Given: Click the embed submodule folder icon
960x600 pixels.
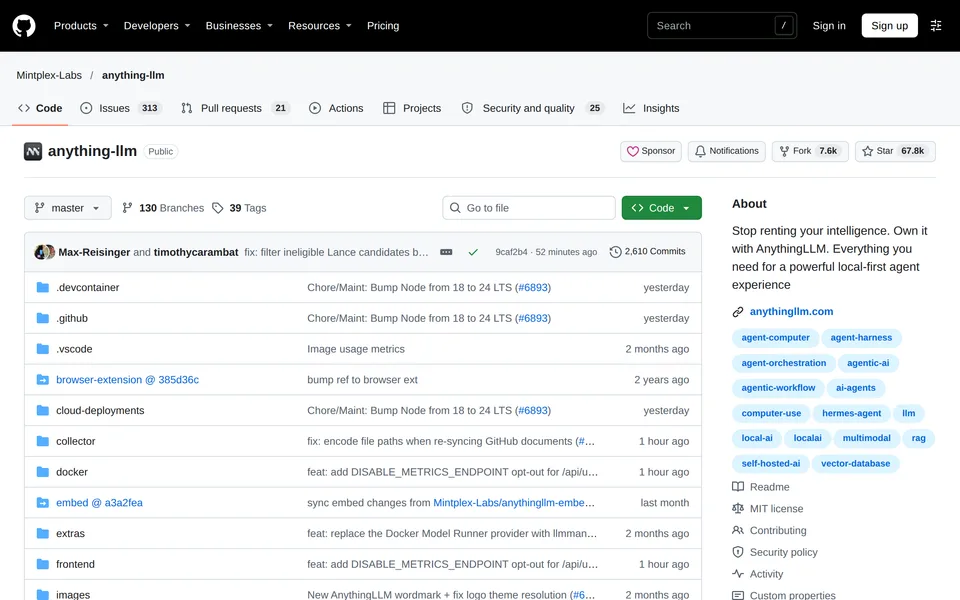Looking at the screenshot, I should click(x=43, y=503).
